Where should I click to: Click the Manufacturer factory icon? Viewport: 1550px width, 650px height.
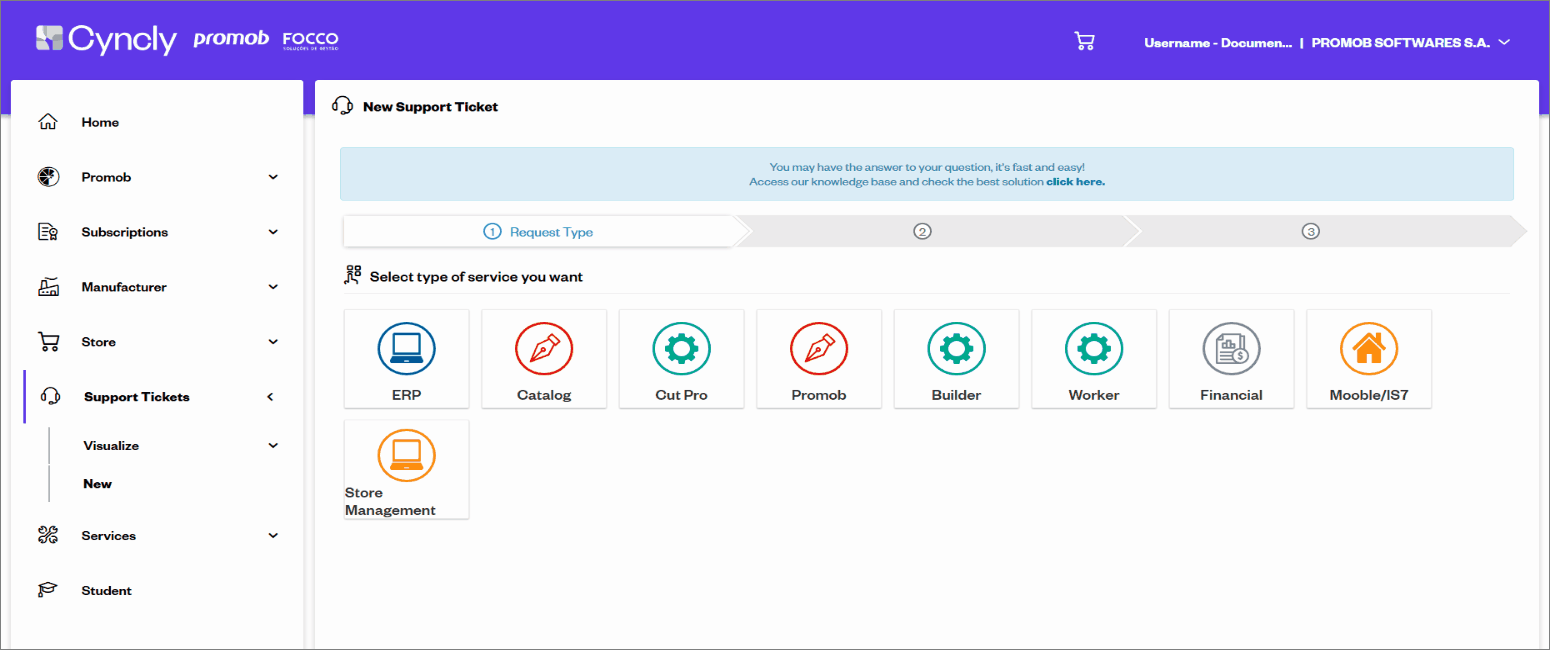[x=48, y=287]
